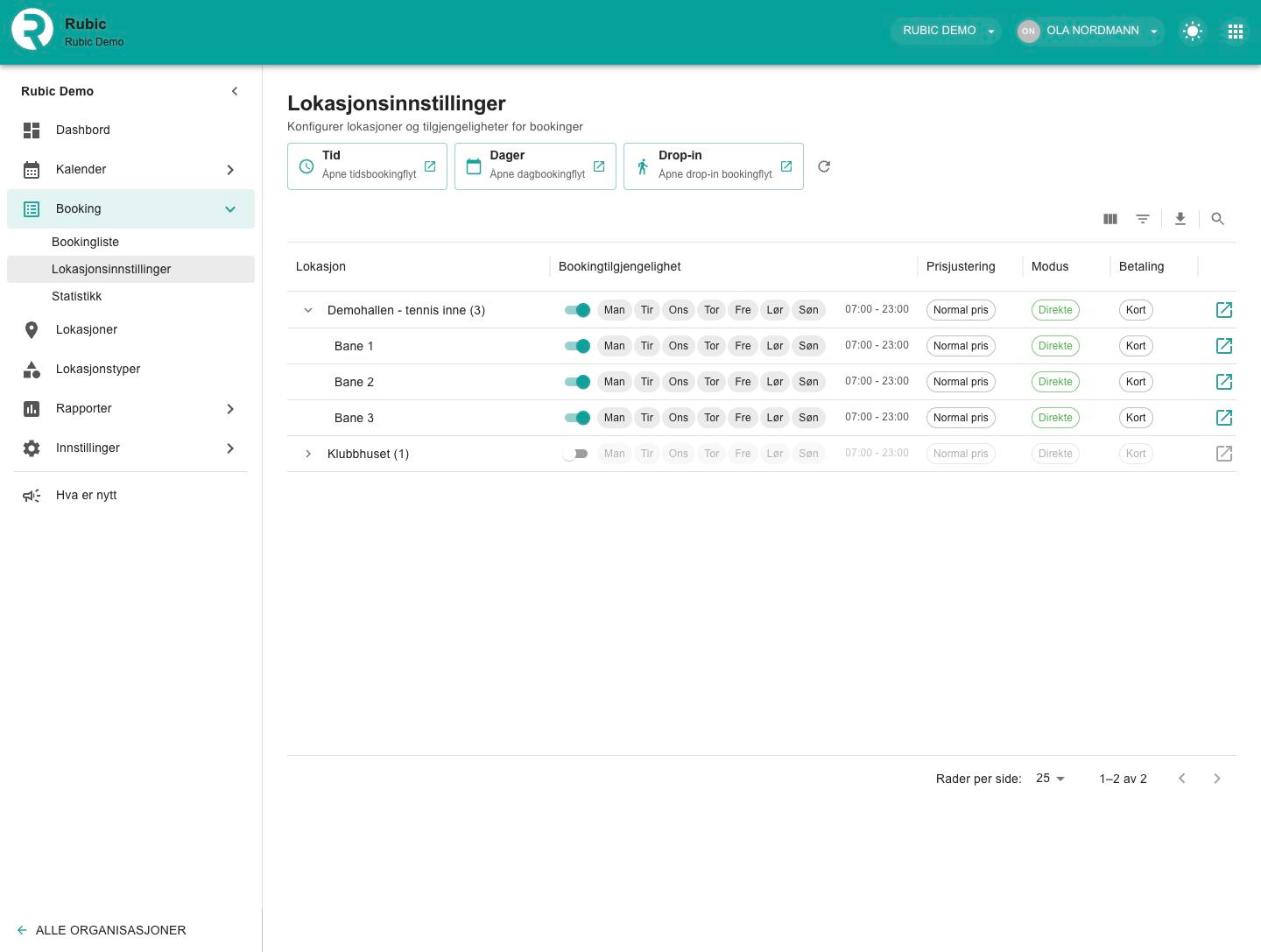Open the table search icon

(1218, 219)
